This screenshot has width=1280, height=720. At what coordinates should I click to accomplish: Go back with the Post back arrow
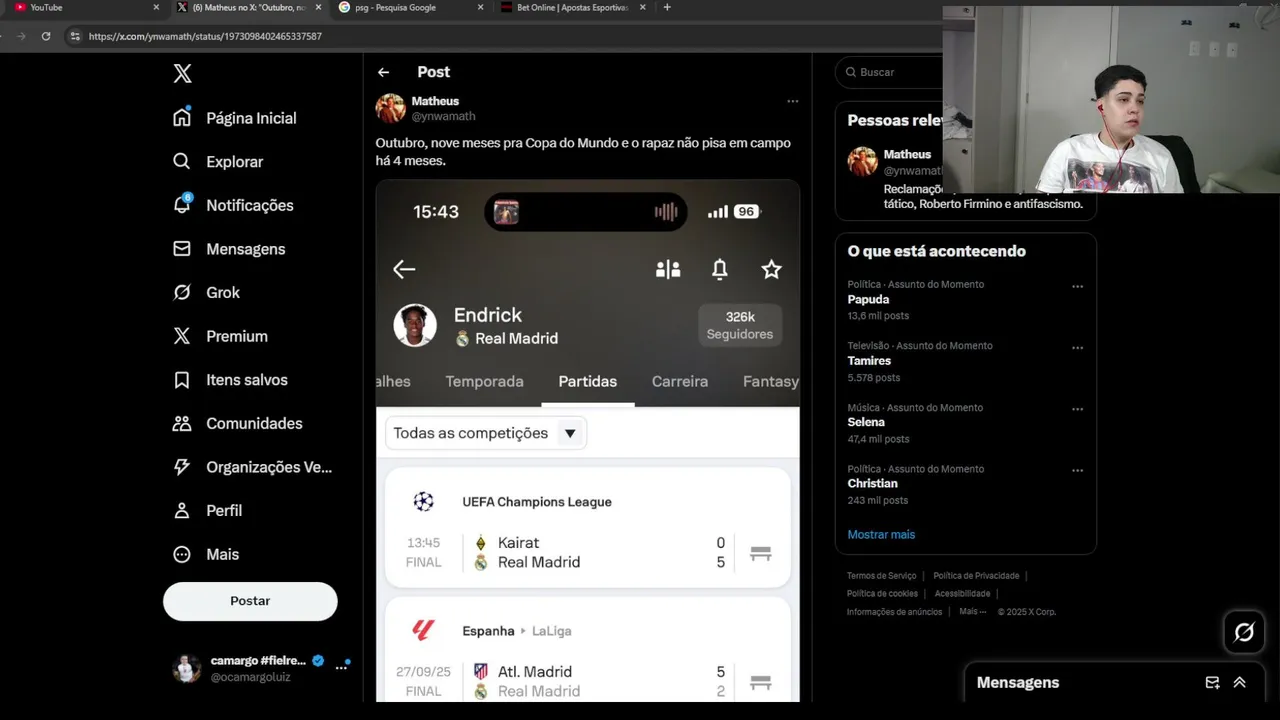point(383,72)
